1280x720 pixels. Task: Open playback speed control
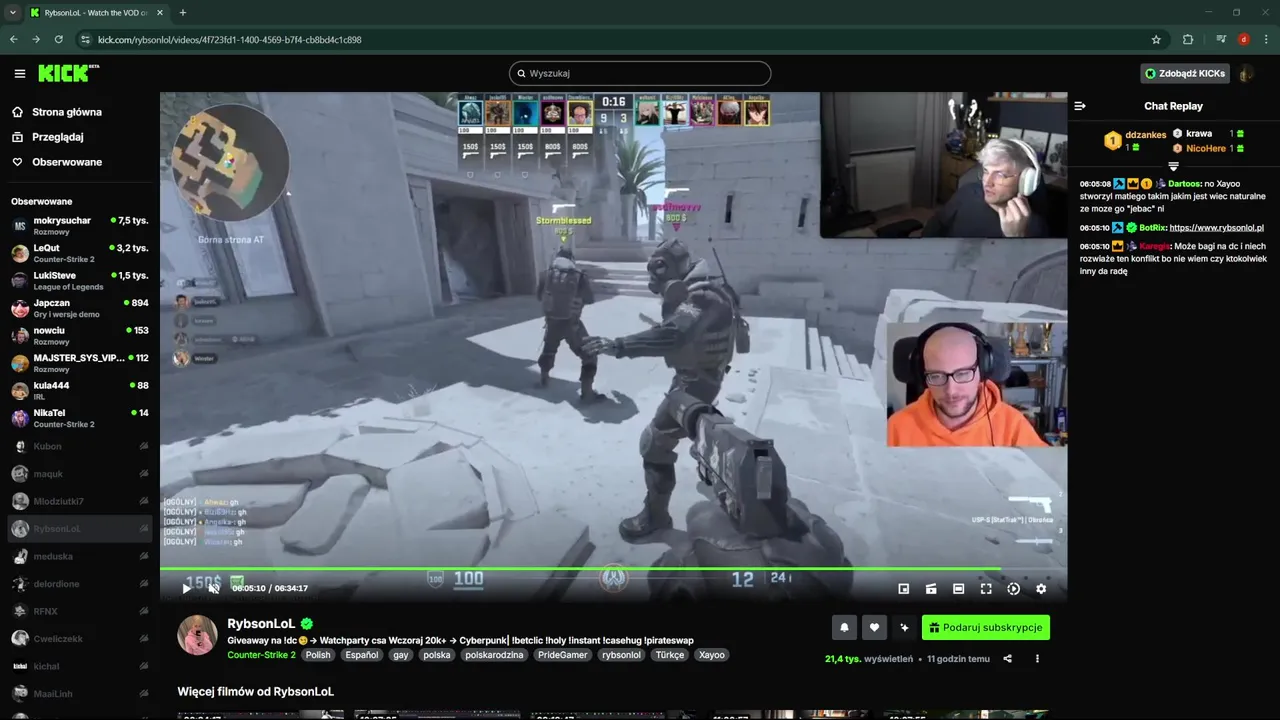(x=1013, y=589)
